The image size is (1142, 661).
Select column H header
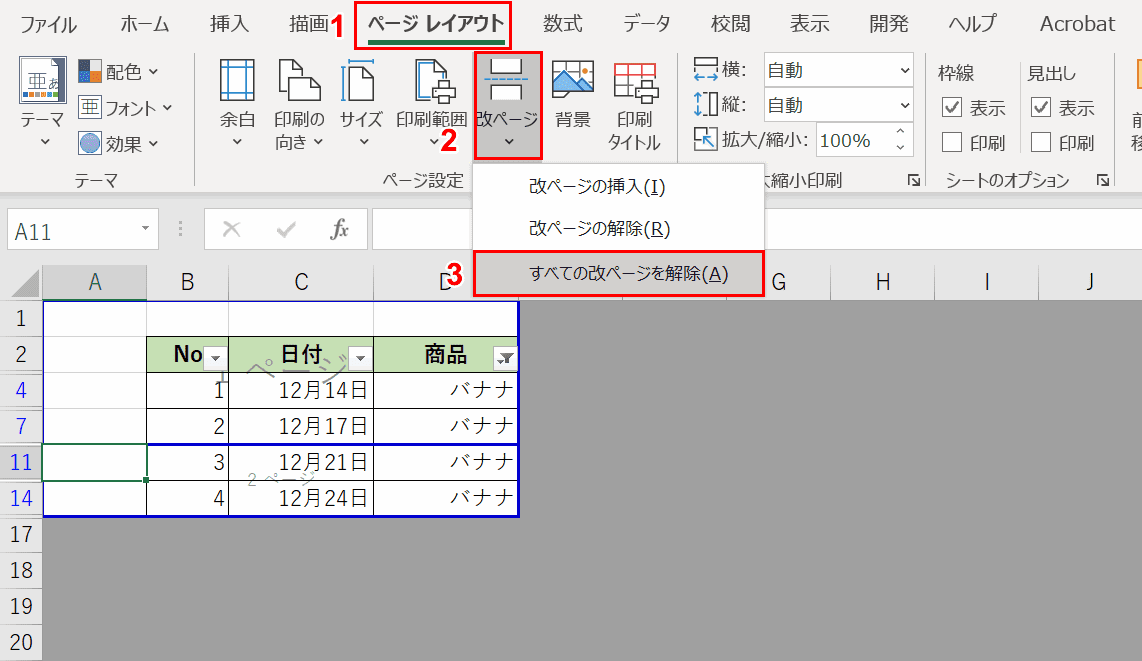883,282
